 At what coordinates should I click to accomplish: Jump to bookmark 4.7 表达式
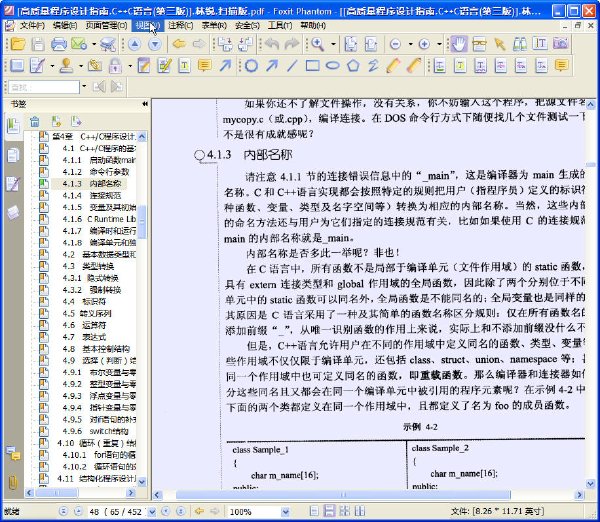tap(84, 337)
